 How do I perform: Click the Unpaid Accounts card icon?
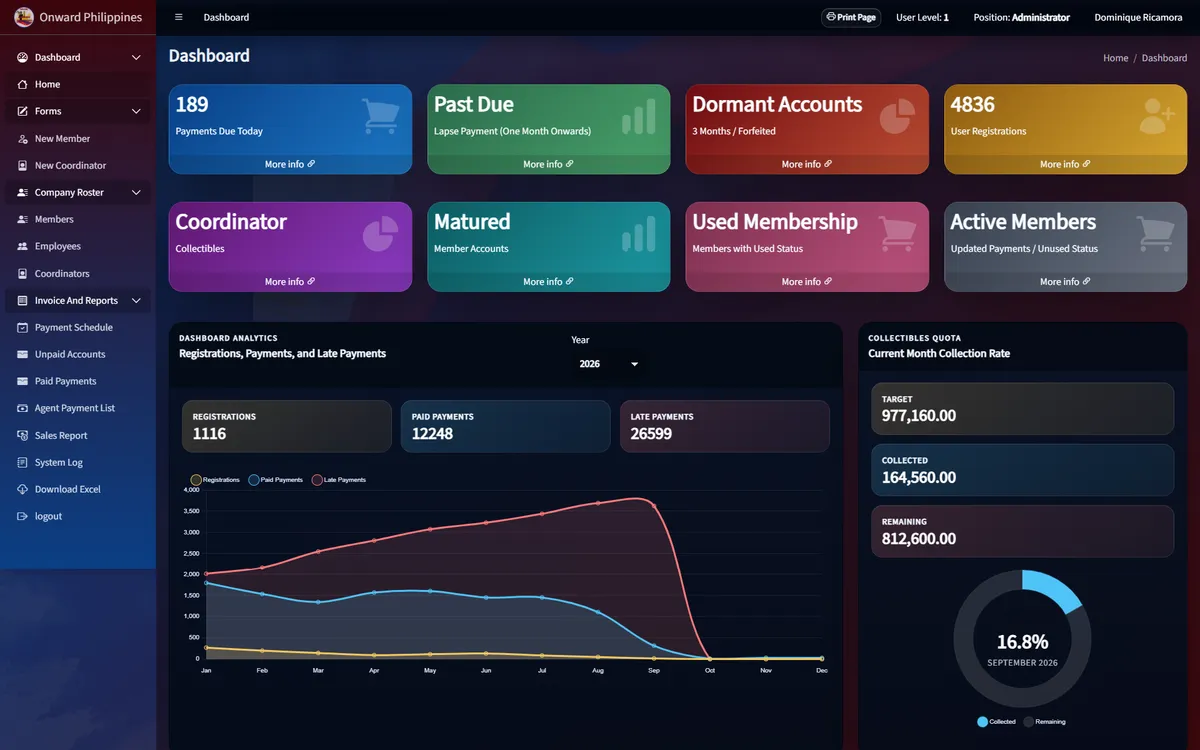tap(22, 354)
